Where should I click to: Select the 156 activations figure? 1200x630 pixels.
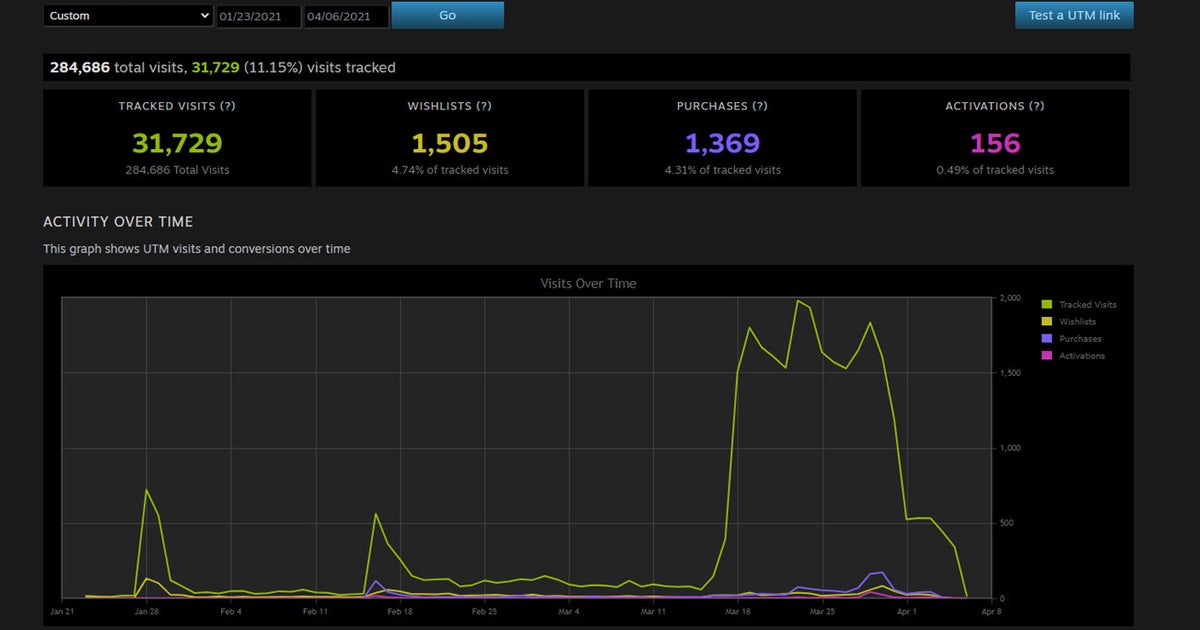pos(996,144)
